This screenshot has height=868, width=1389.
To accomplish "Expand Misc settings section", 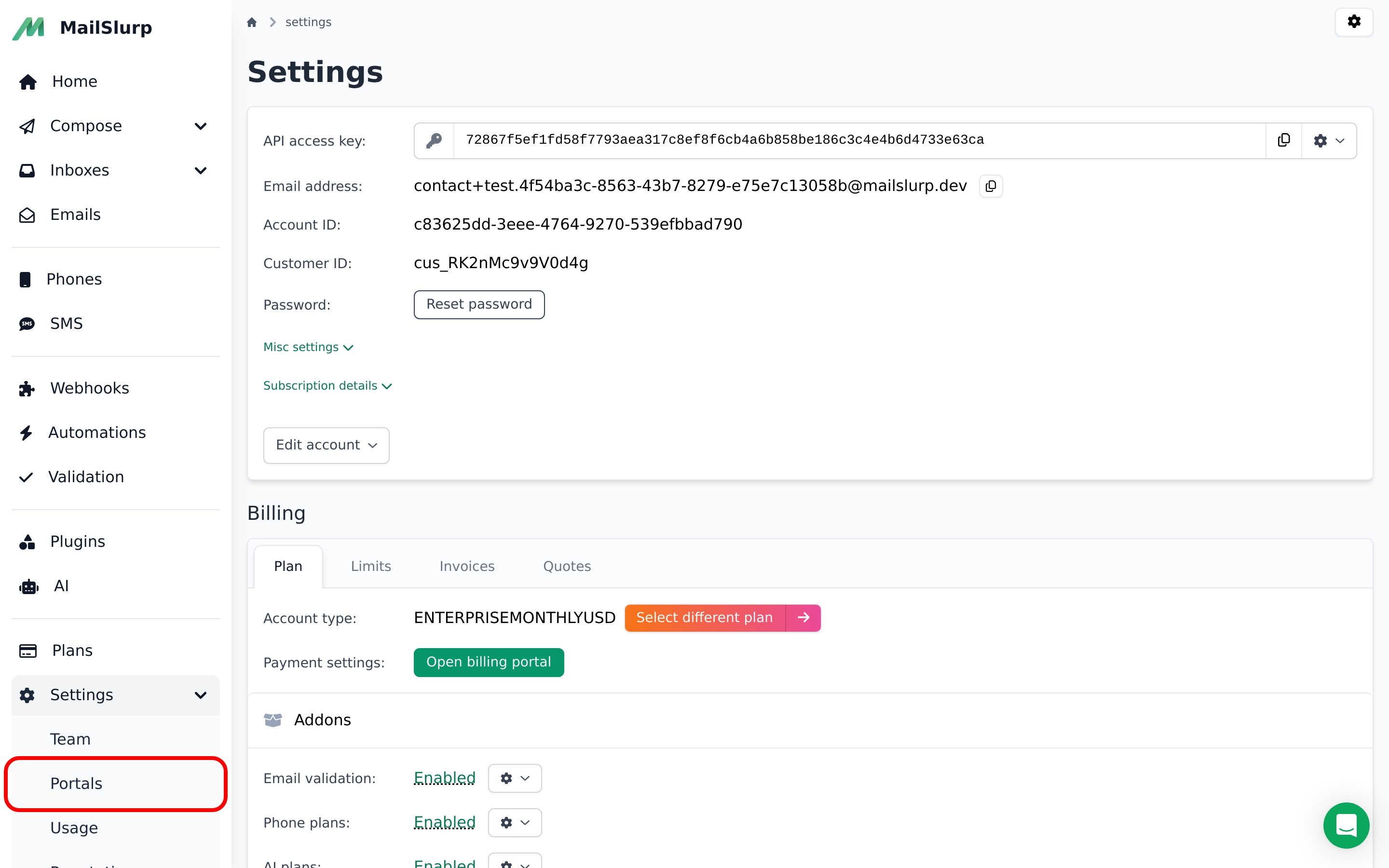I will pyautogui.click(x=308, y=347).
